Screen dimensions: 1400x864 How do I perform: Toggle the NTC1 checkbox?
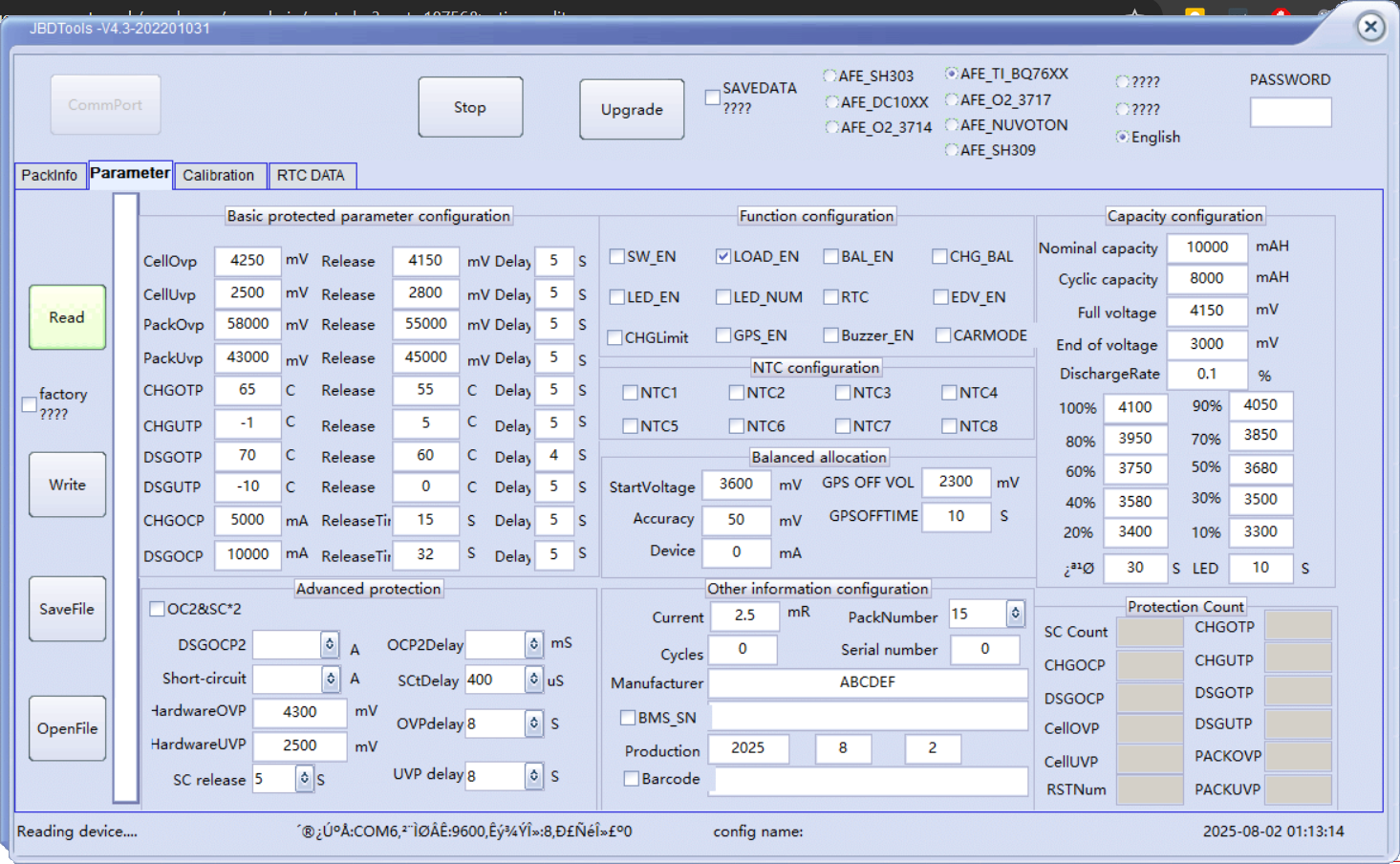tap(630, 393)
